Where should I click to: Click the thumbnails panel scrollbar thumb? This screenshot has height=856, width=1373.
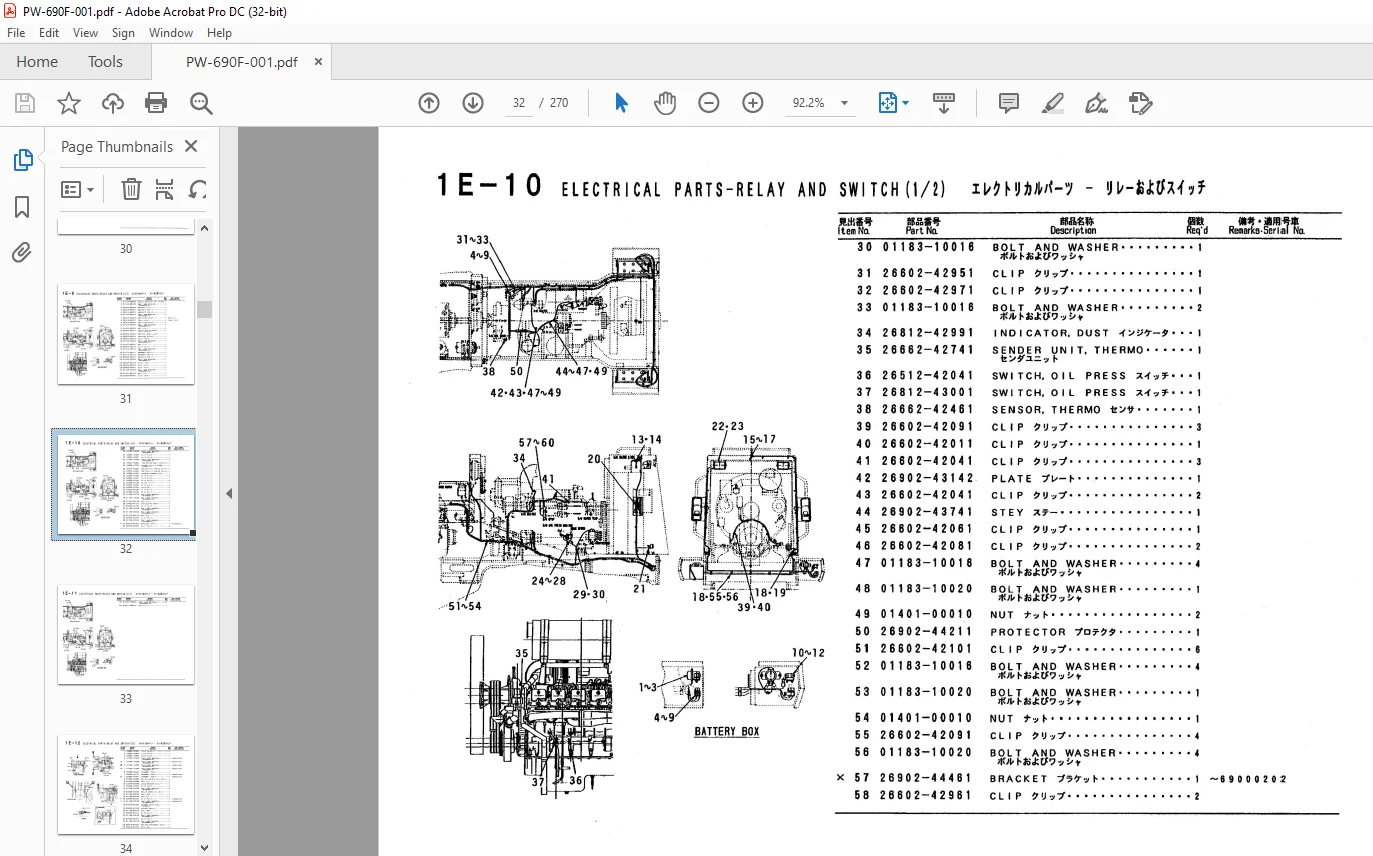204,309
